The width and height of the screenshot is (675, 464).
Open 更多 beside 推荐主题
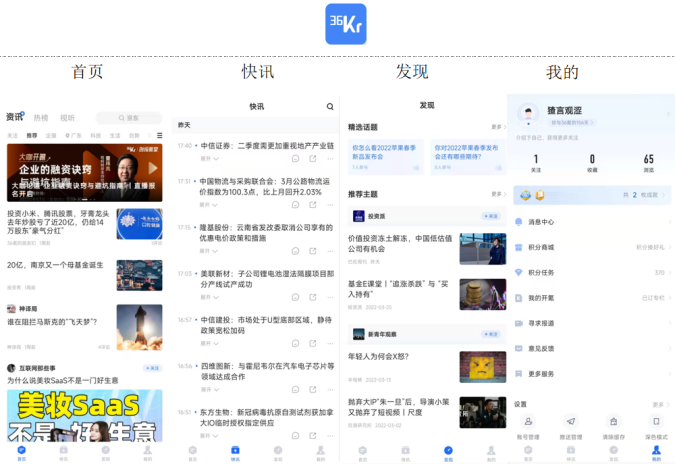tap(499, 194)
